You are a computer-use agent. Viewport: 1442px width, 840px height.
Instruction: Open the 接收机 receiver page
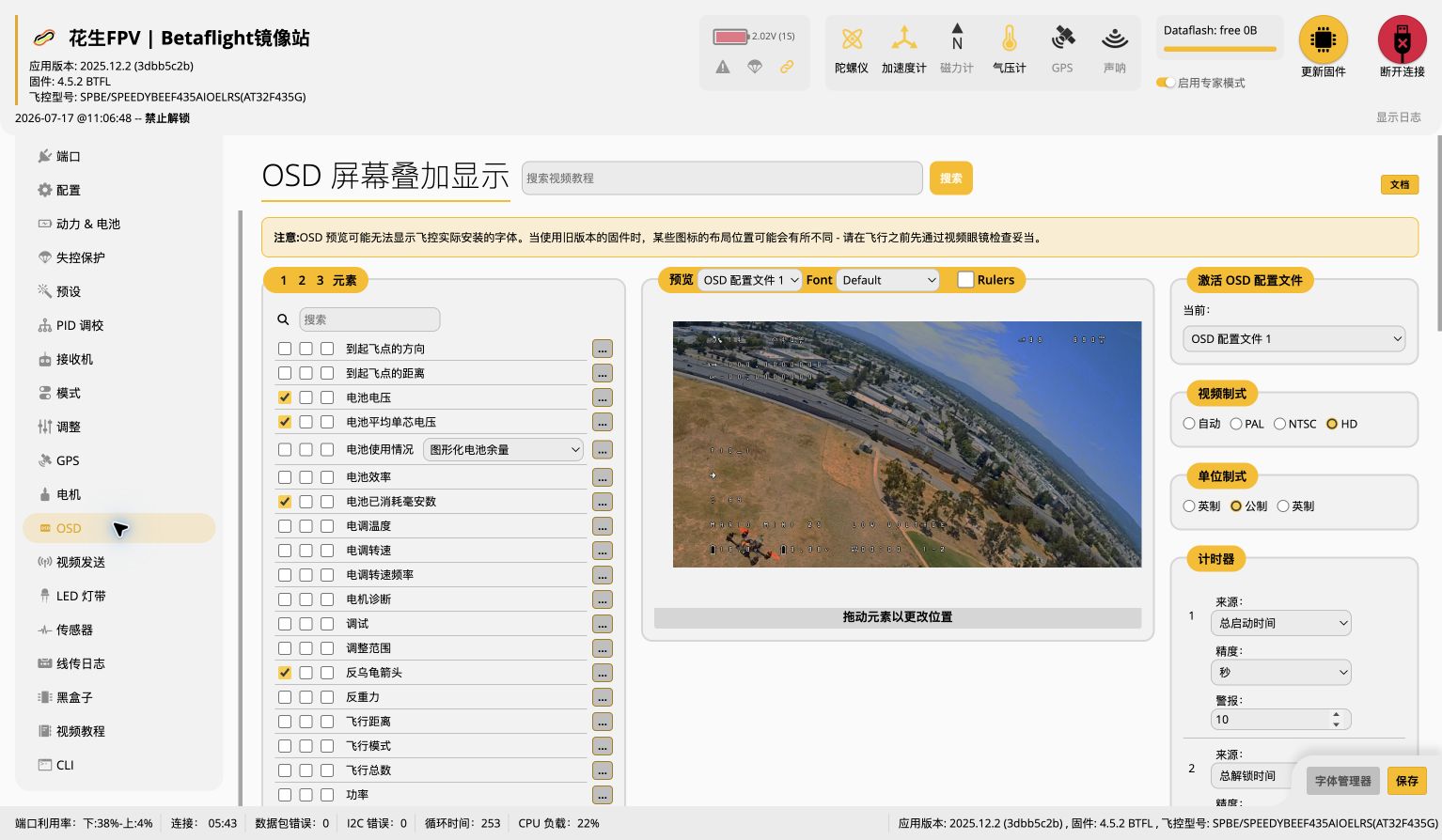click(x=119, y=359)
